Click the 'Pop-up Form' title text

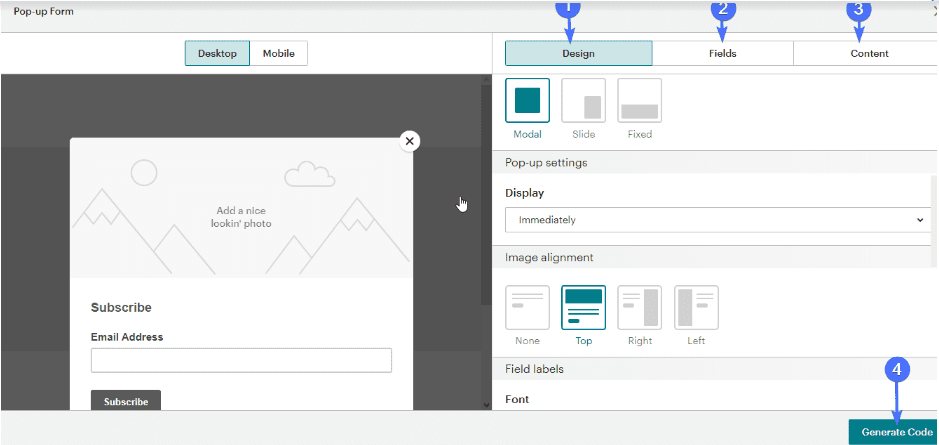(44, 11)
